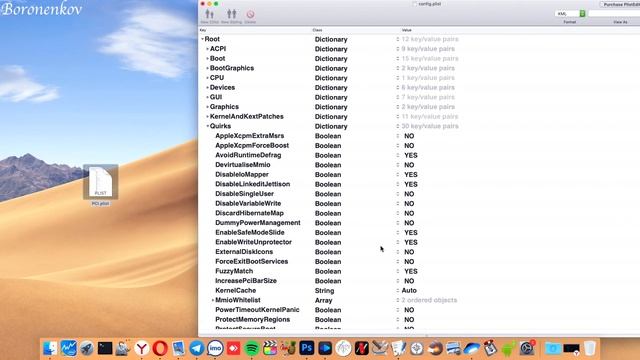Open Finder from the dock
Screen dimensions: 640x360
click(50, 348)
